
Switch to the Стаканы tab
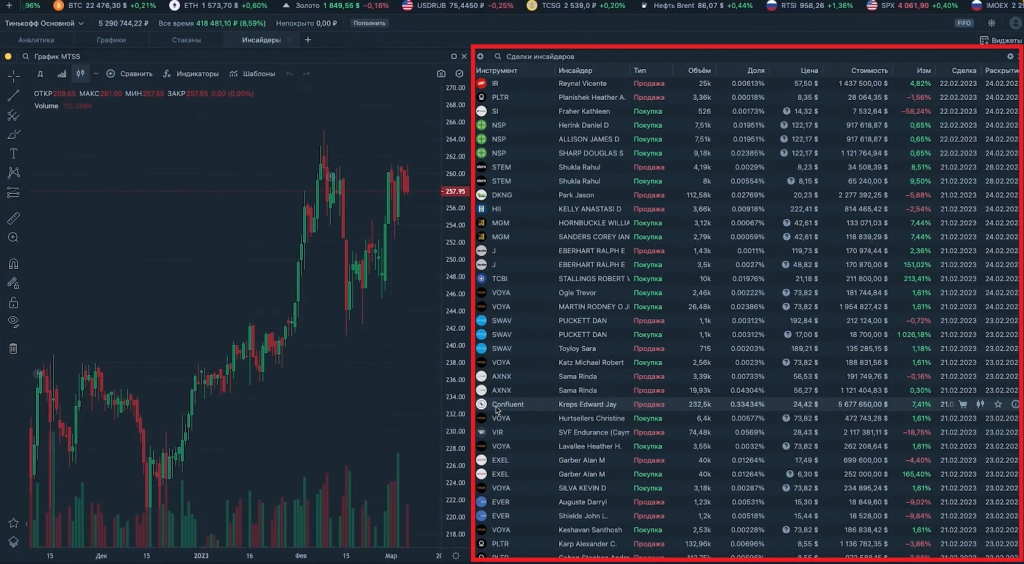coord(186,40)
